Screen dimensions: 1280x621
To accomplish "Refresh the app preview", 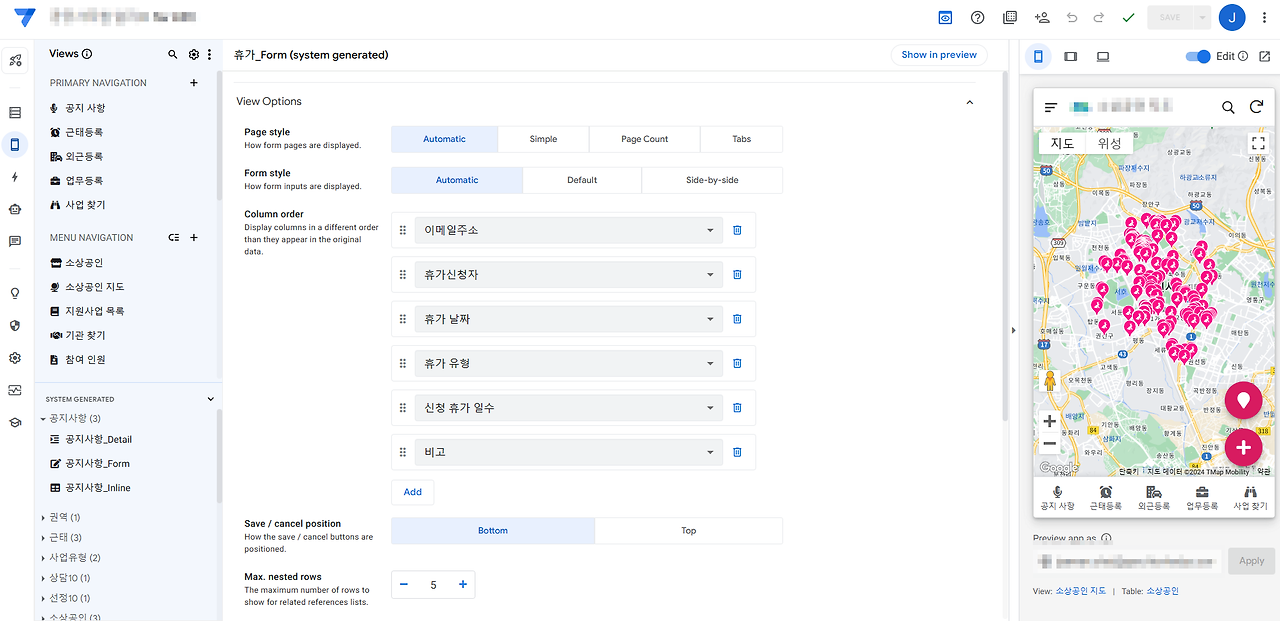I will [x=1257, y=107].
